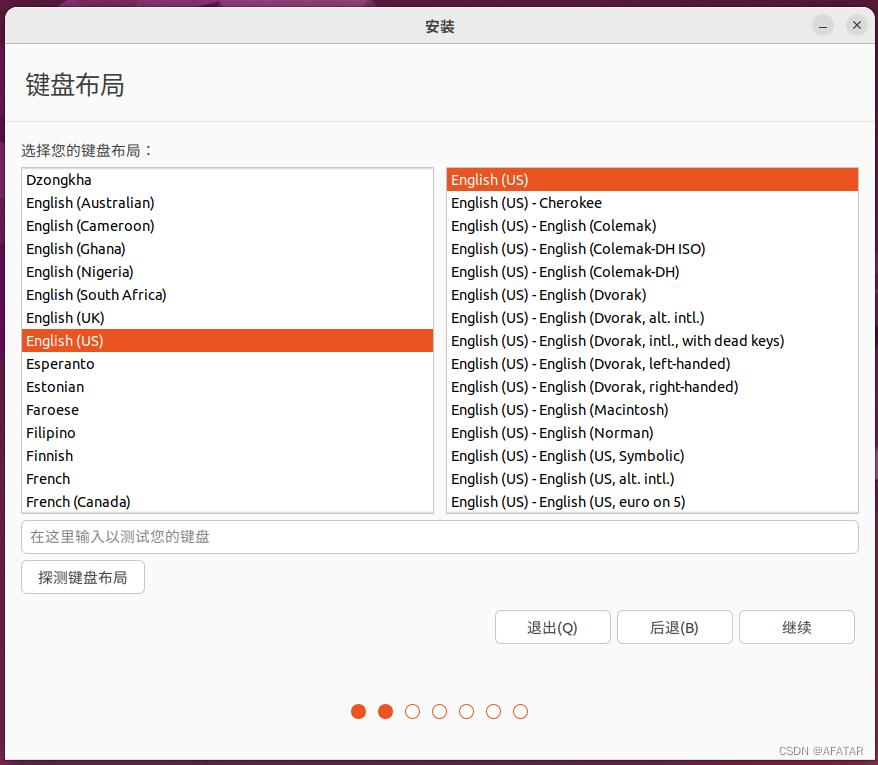
Task: Choose French (Canada) layout
Action: point(227,502)
